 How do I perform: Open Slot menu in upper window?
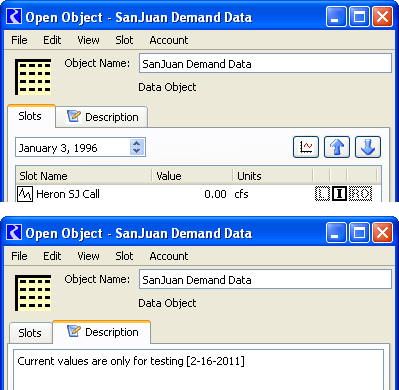tap(124, 40)
